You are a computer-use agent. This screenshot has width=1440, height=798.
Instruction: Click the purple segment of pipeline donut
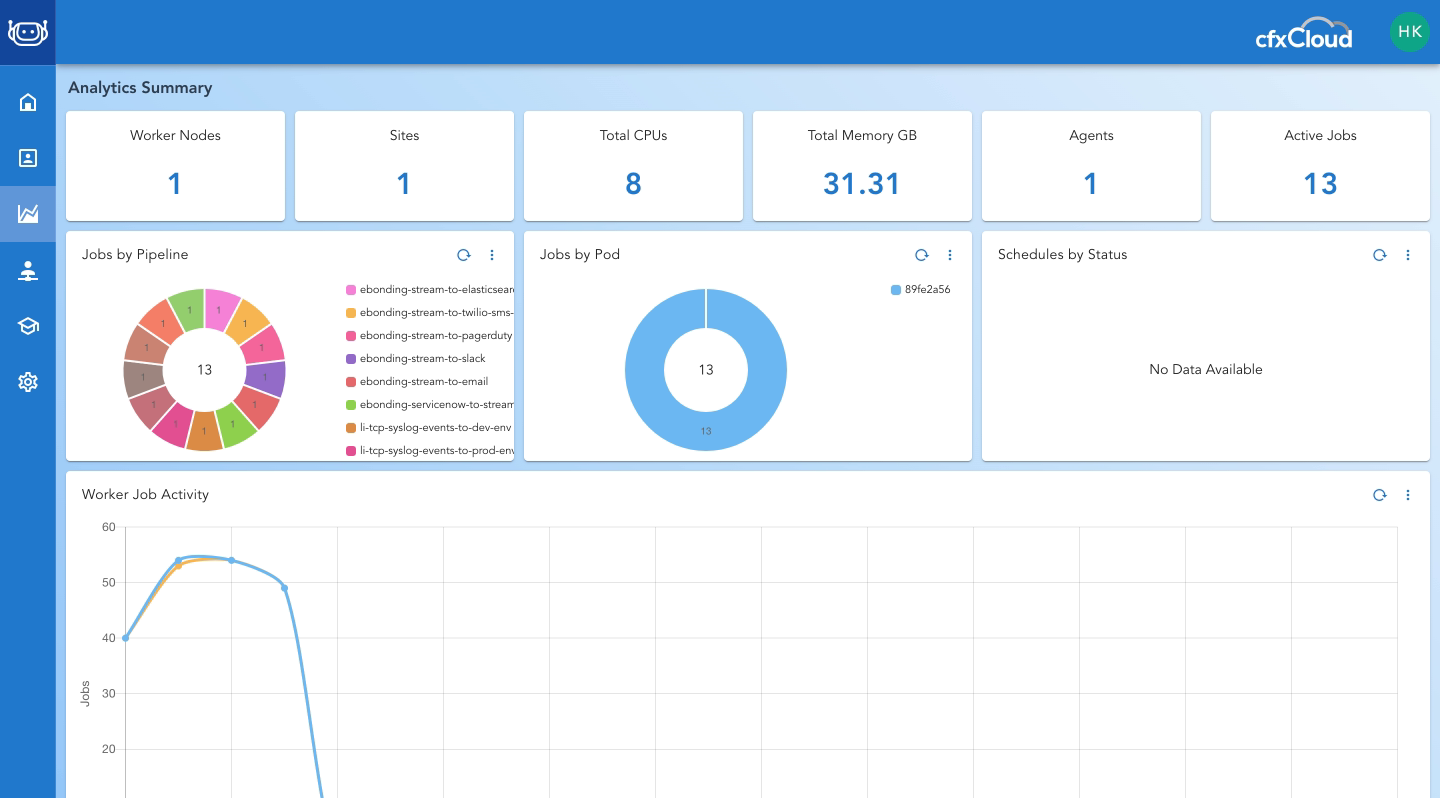point(266,379)
